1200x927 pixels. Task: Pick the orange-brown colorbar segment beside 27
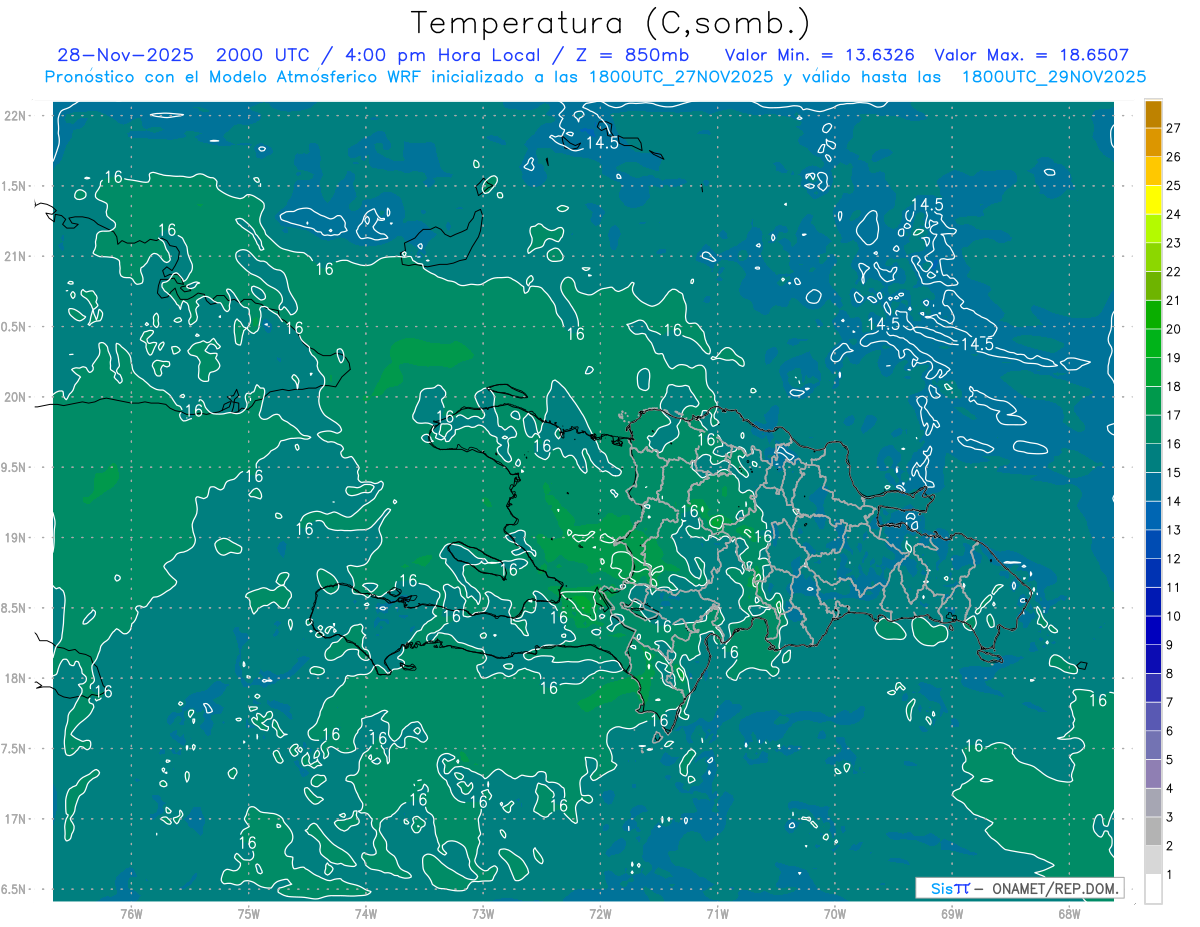1153,114
